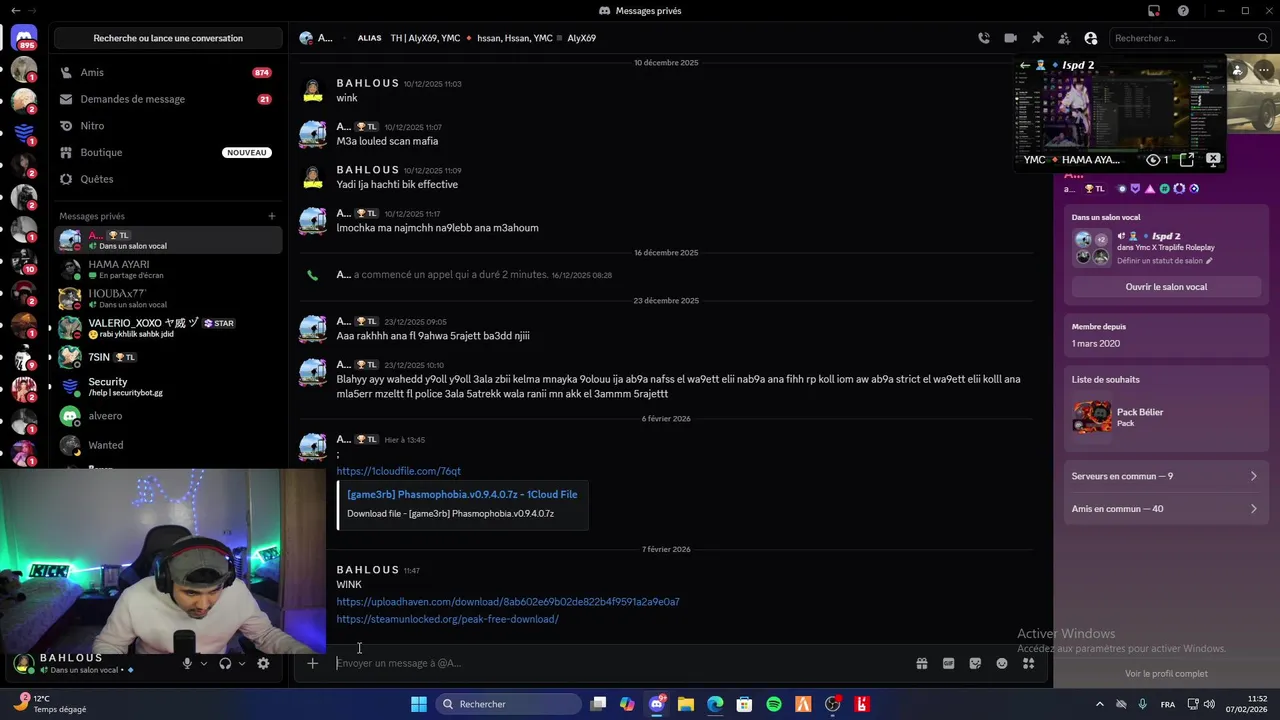Open alveero direct message
1280x720 pixels.
[168, 416]
